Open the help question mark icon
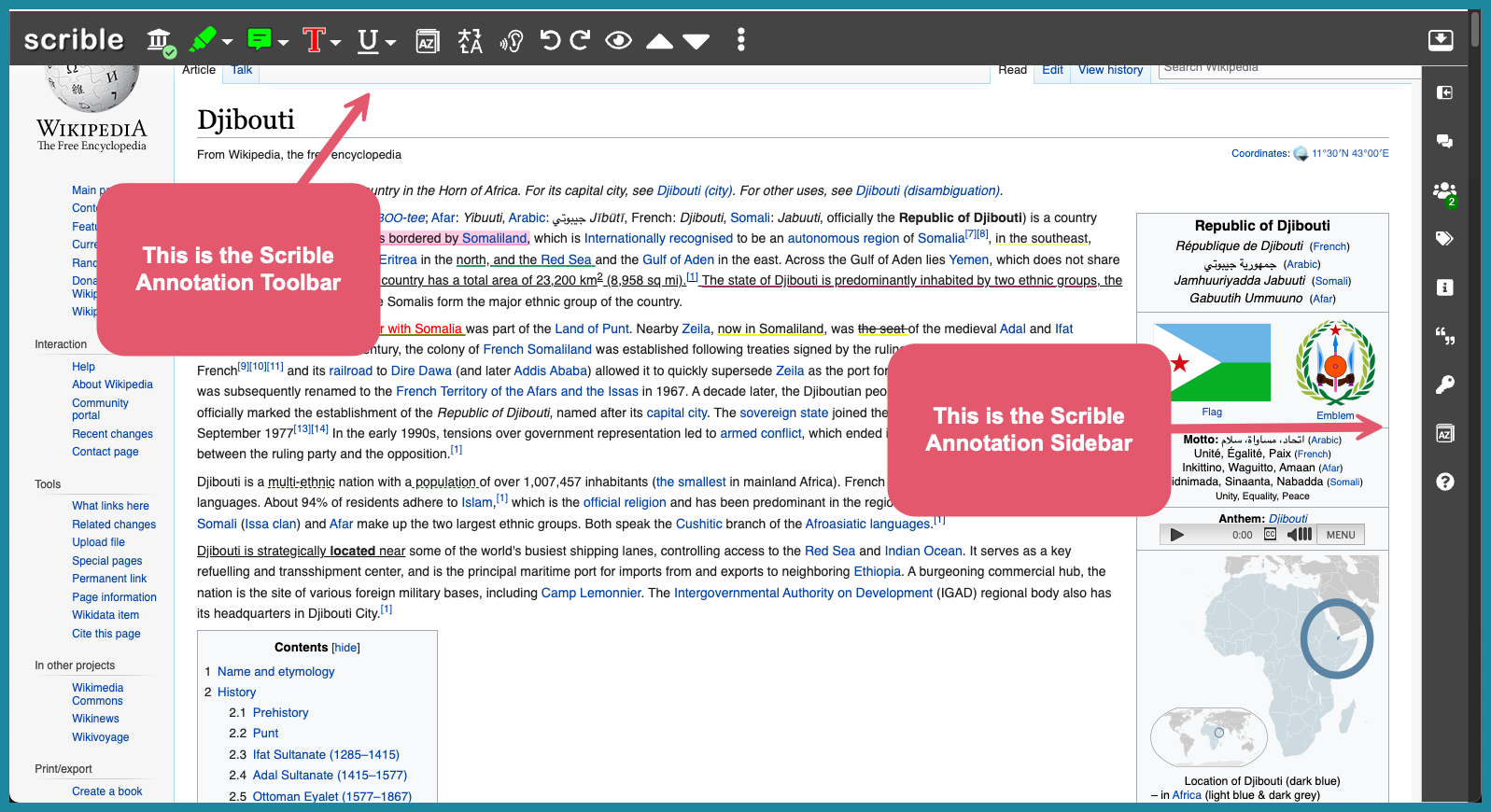 click(x=1444, y=482)
